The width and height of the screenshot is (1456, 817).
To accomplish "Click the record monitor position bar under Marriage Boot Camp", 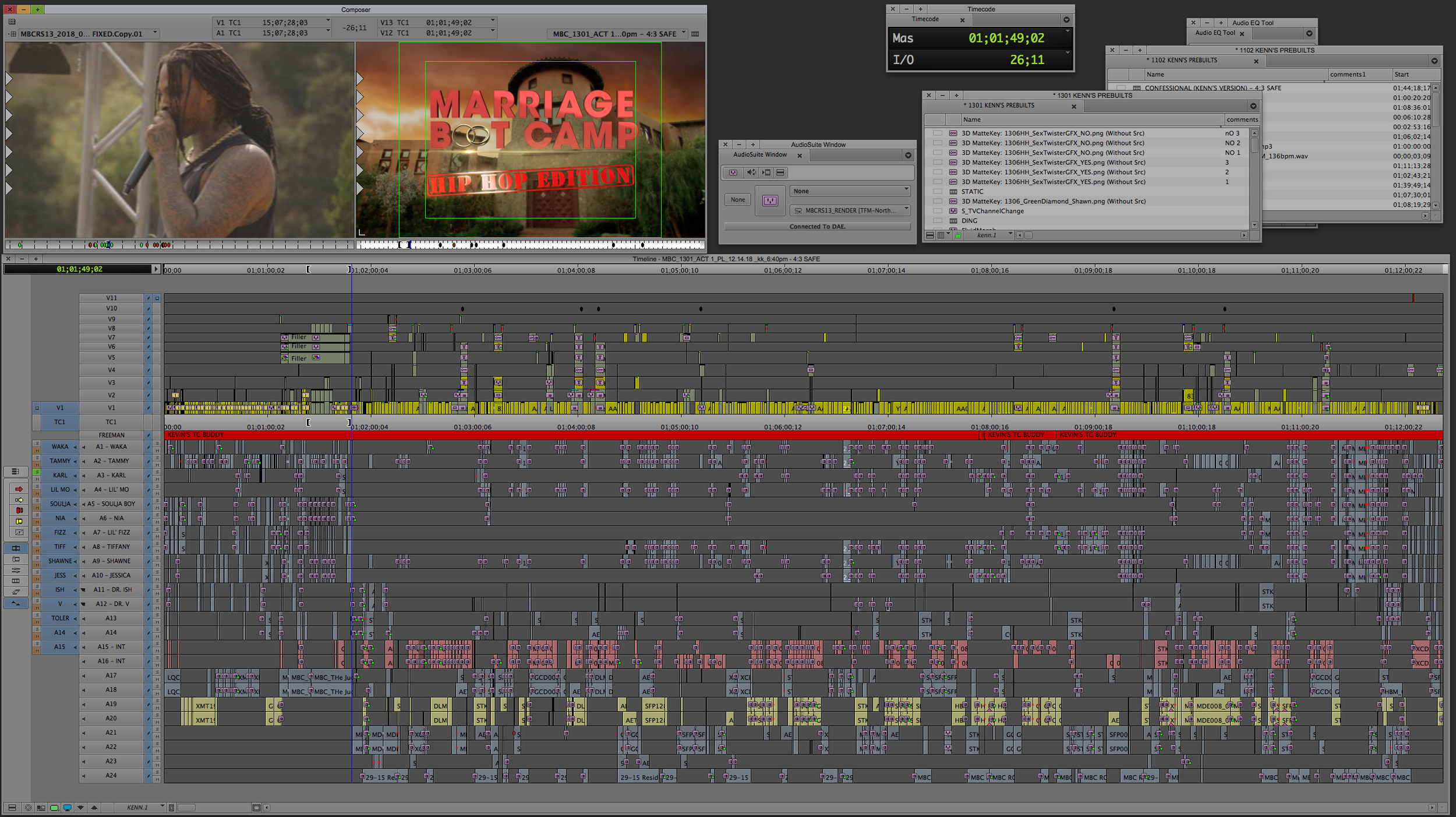I will (531, 245).
